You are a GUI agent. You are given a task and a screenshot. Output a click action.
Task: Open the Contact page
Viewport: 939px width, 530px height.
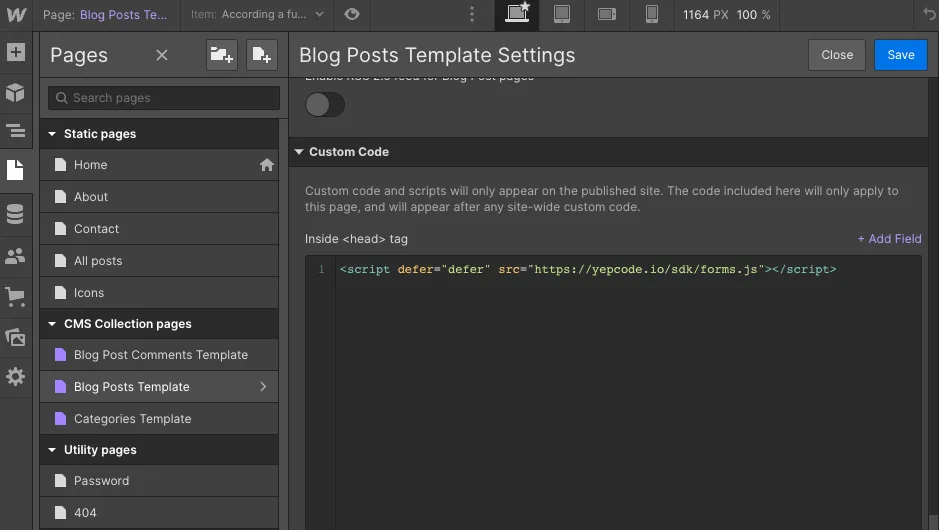pos(96,229)
